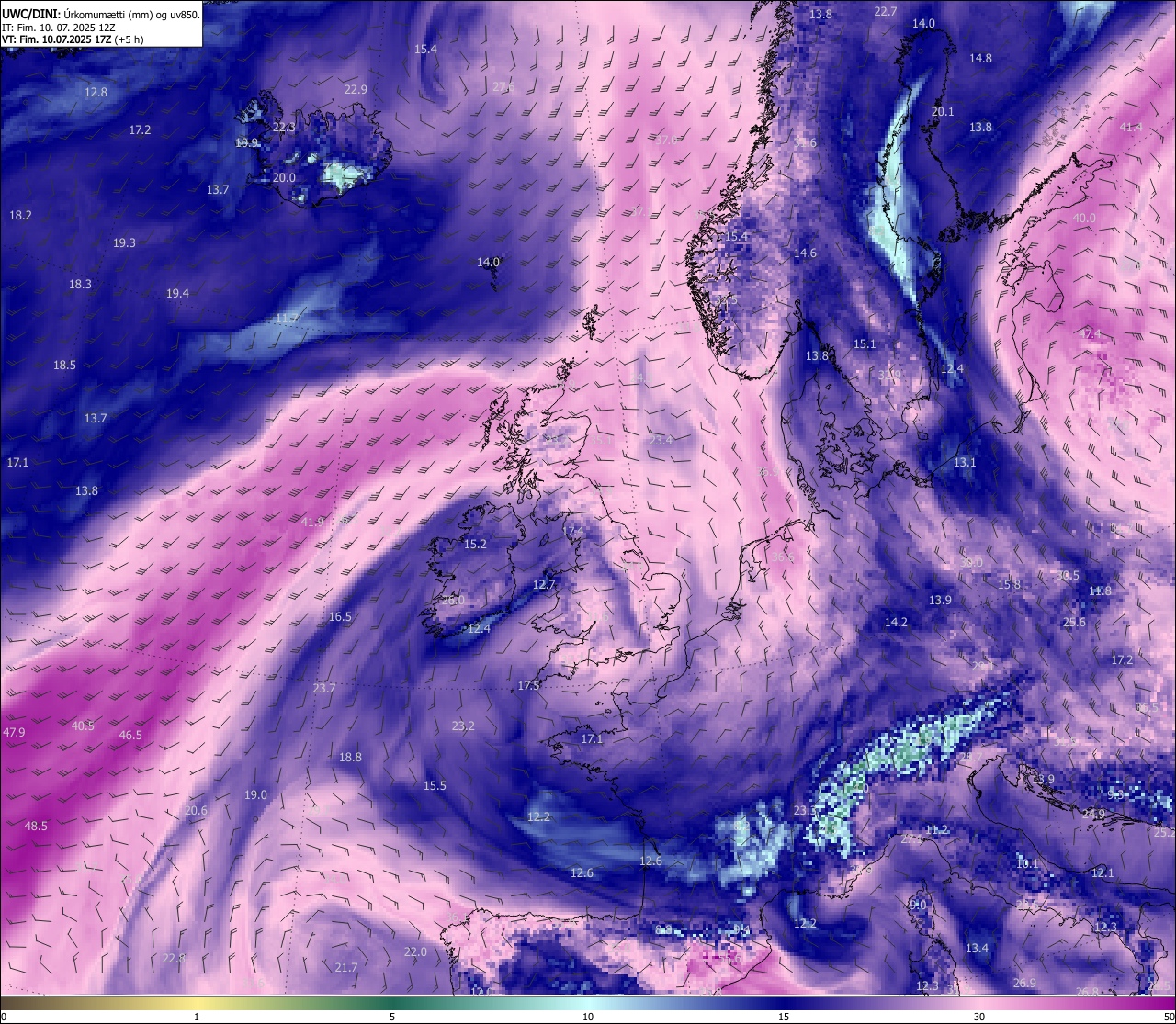Click the 22.9 value near Iceland

pos(356,90)
